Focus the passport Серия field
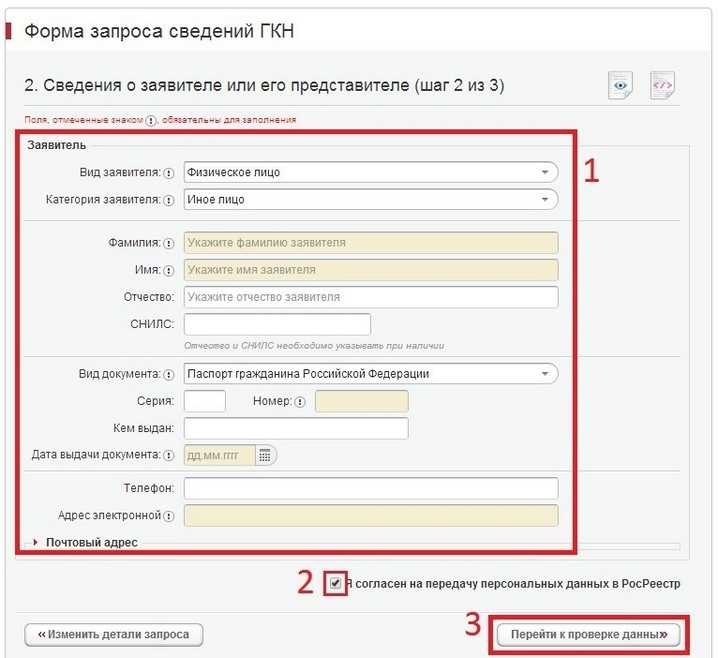The image size is (718, 658). pyautogui.click(x=205, y=401)
